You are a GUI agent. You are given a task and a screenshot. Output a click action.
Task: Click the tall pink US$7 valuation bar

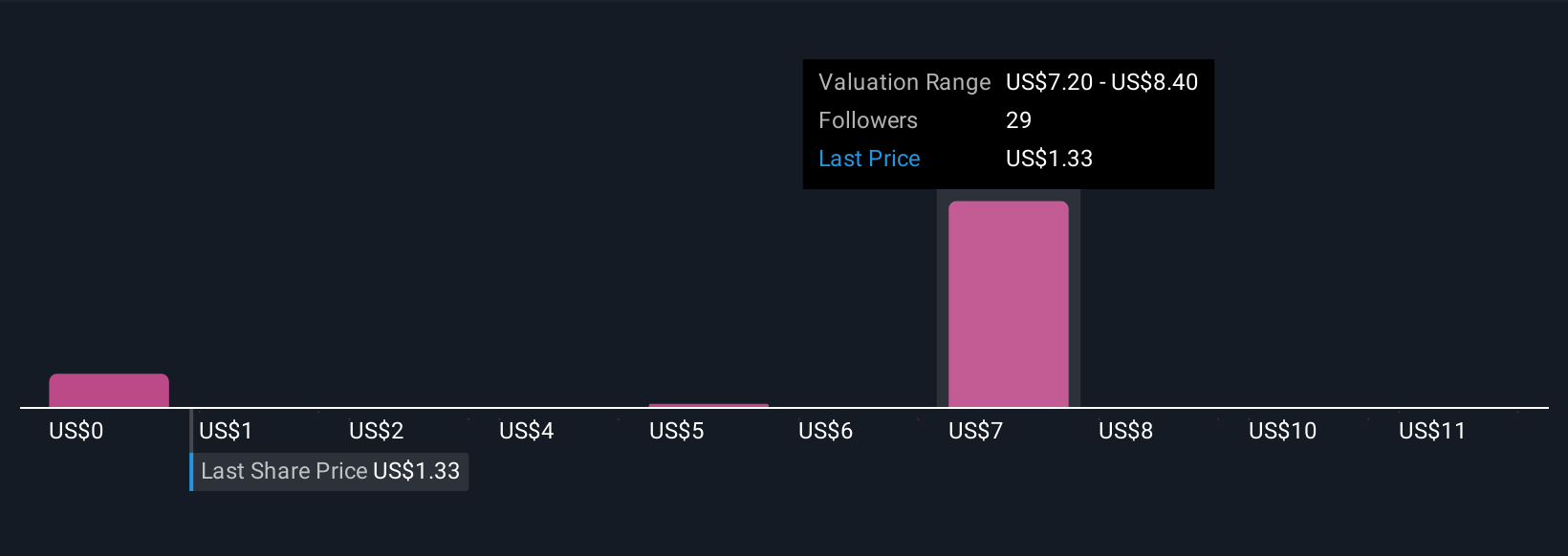point(1008,304)
